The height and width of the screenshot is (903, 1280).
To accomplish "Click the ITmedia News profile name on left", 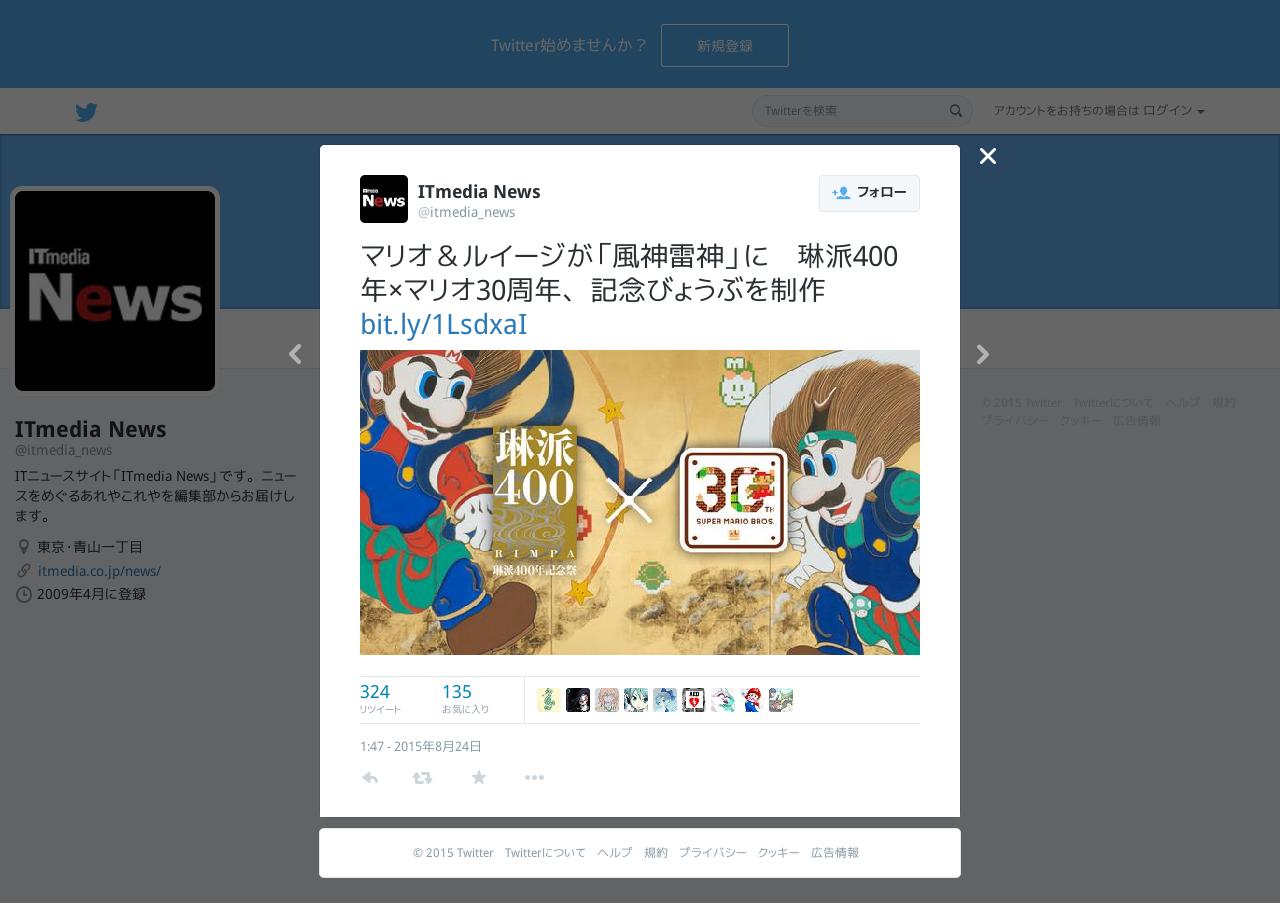I will click(x=91, y=429).
